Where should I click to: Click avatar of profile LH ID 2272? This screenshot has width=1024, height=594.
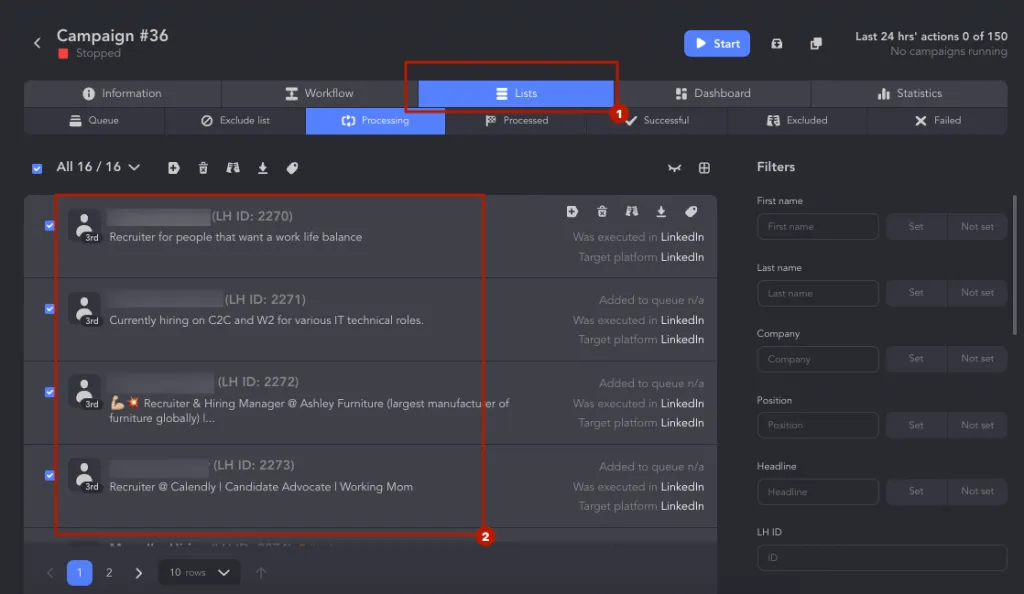click(85, 392)
